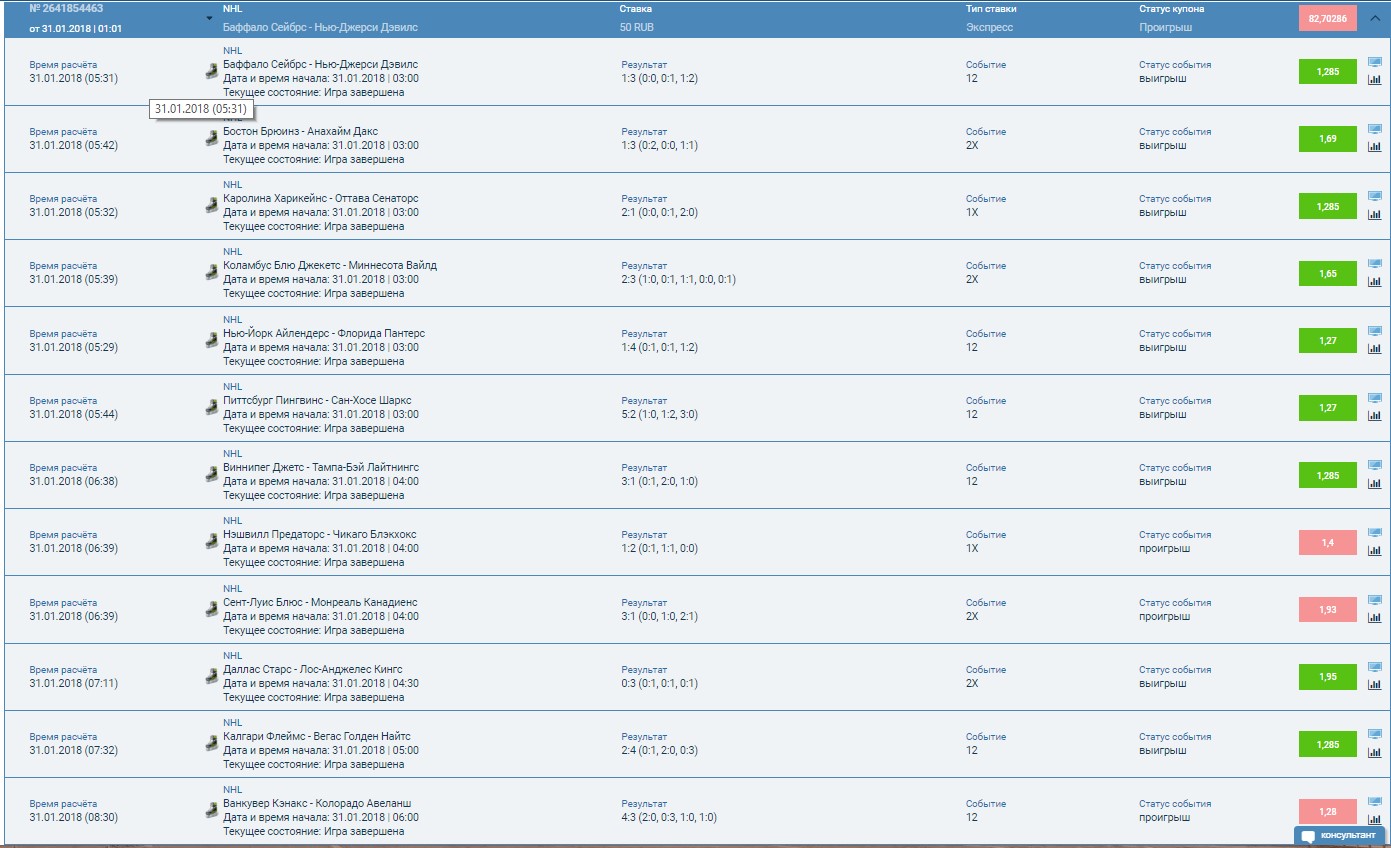
Task: Open the monitor icon for Нэшвилл Предаторс match
Action: point(1374,533)
